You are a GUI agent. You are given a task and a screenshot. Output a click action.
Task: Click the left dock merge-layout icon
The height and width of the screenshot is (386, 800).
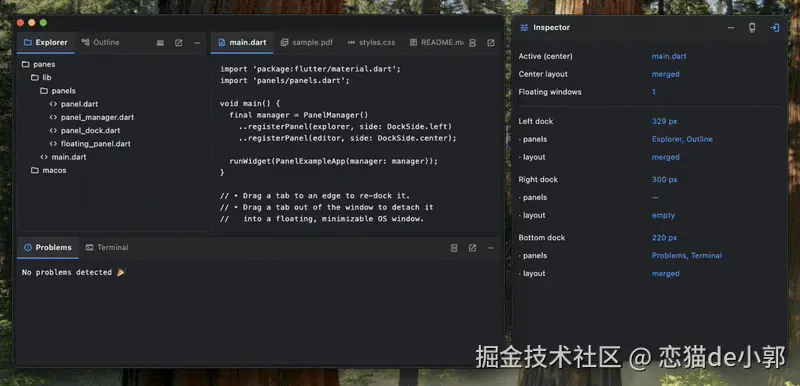tap(160, 43)
